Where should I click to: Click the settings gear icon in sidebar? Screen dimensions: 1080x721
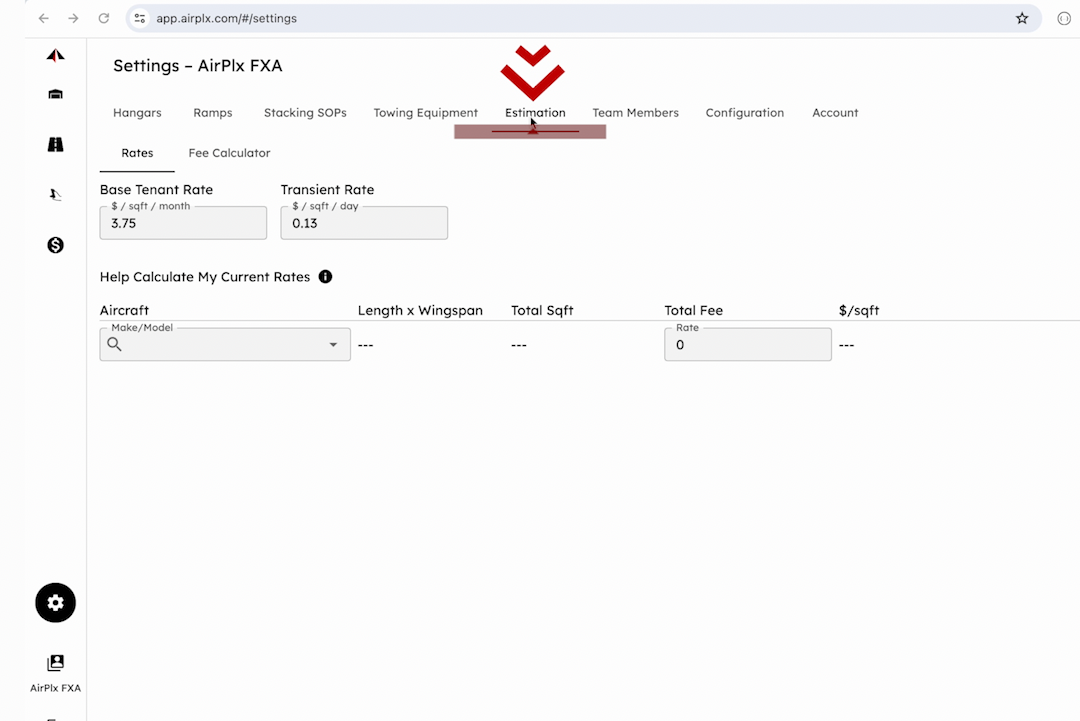click(55, 603)
